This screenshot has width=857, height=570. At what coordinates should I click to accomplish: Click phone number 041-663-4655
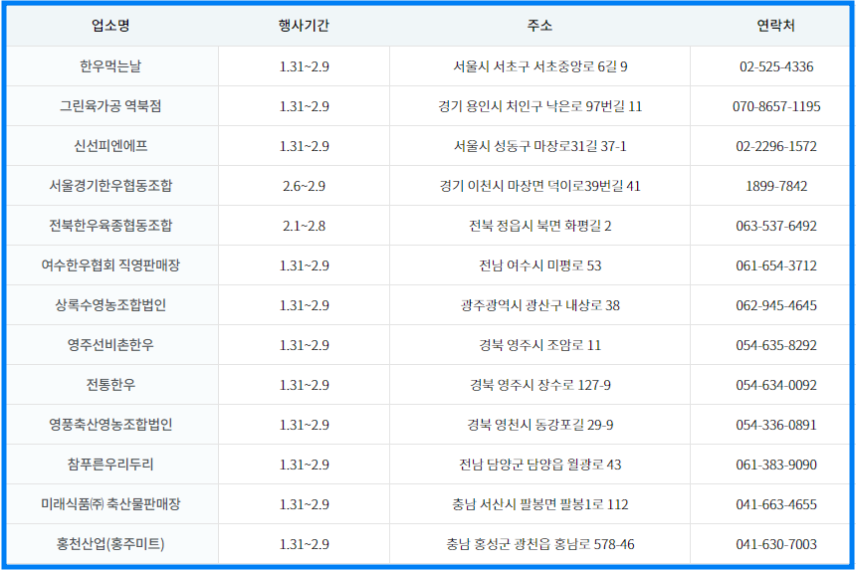pyautogui.click(x=776, y=504)
